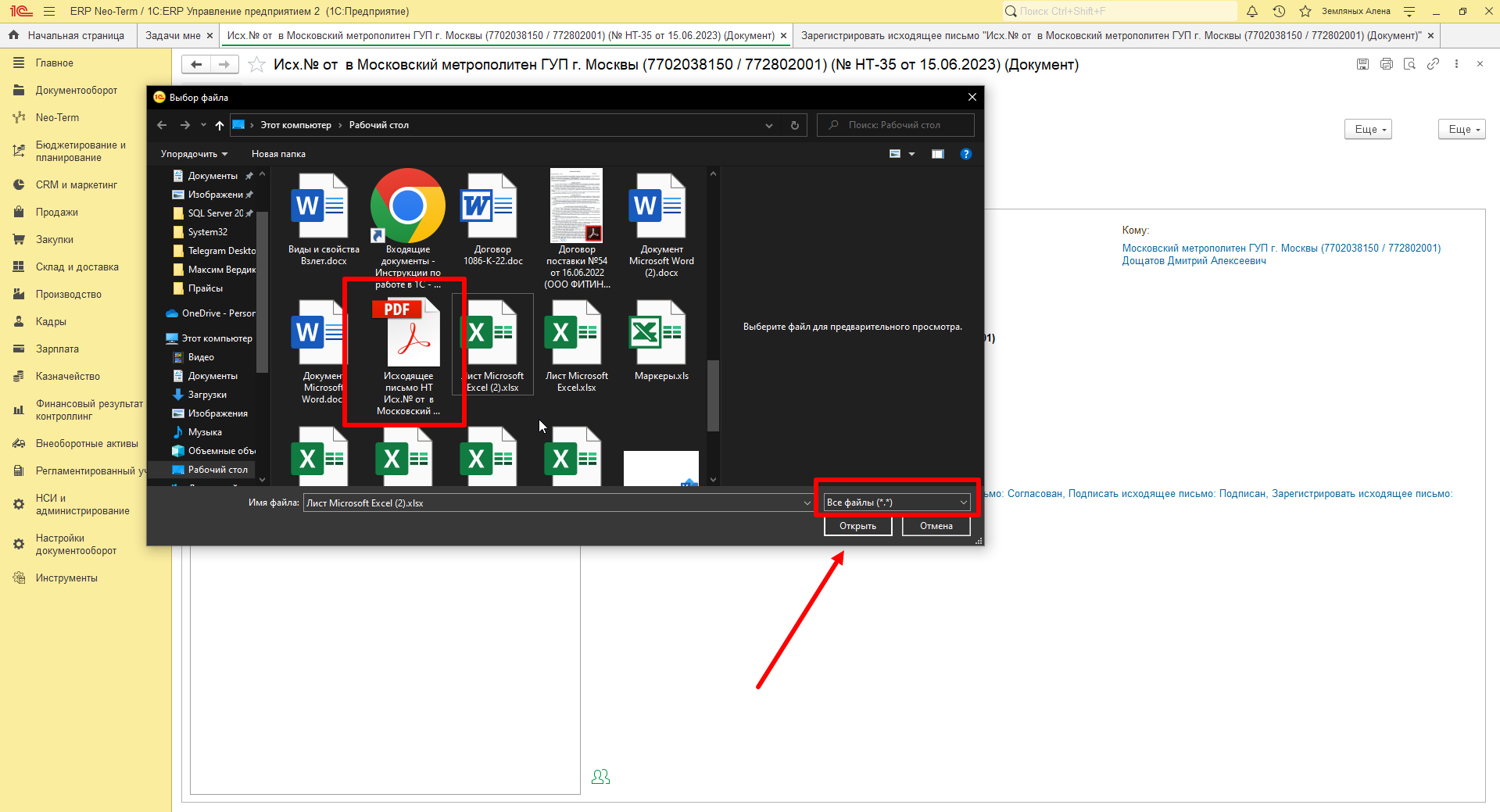
Task: Open the file type filter Все файлы dropdown
Action: coord(897,503)
